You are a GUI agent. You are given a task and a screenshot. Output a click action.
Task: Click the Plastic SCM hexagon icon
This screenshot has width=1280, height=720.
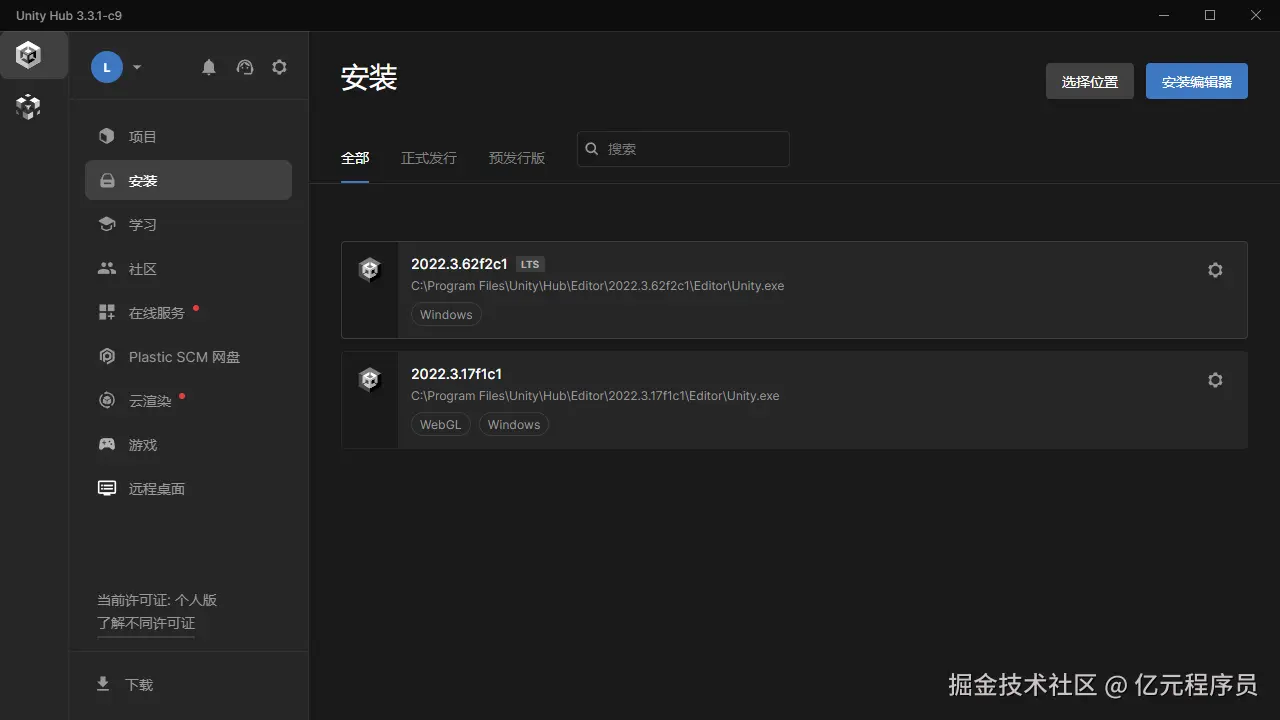pyautogui.click(x=107, y=356)
